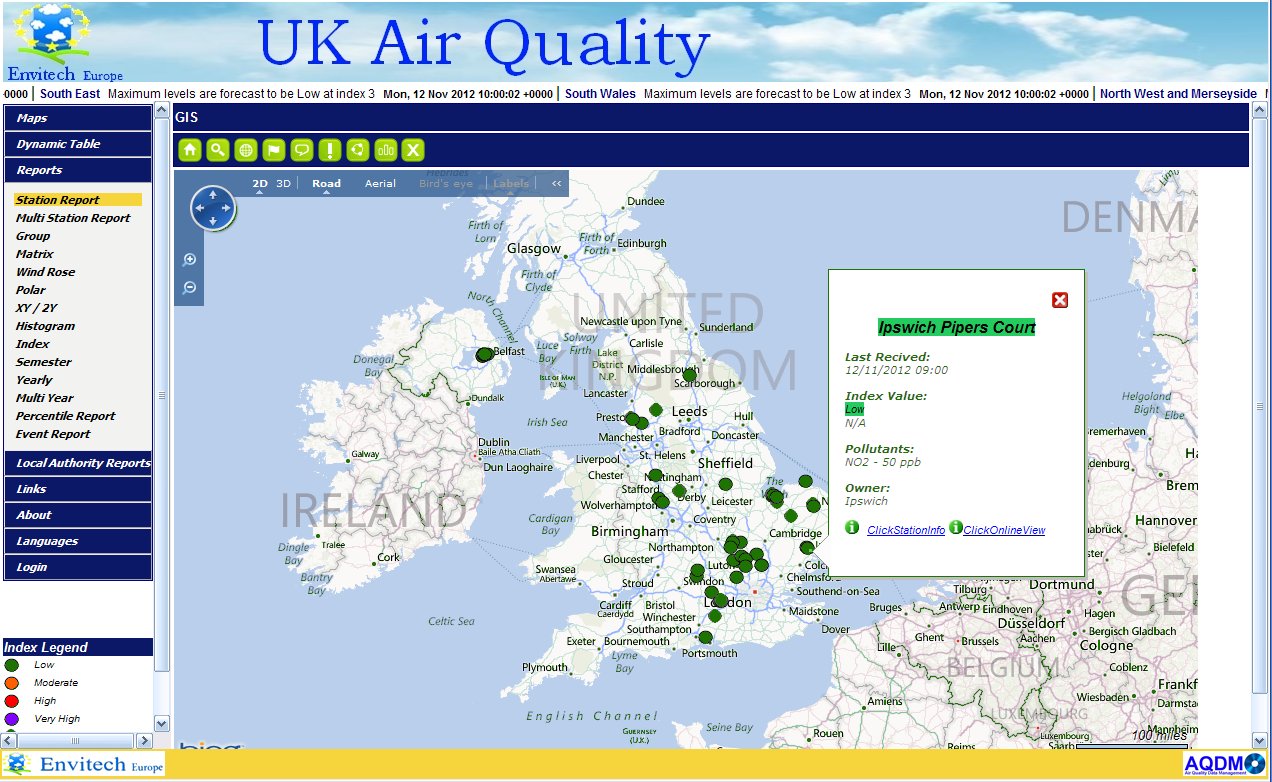Activate the magnifier search tool
Image resolution: width=1272 pixels, height=782 pixels.
click(x=217, y=150)
